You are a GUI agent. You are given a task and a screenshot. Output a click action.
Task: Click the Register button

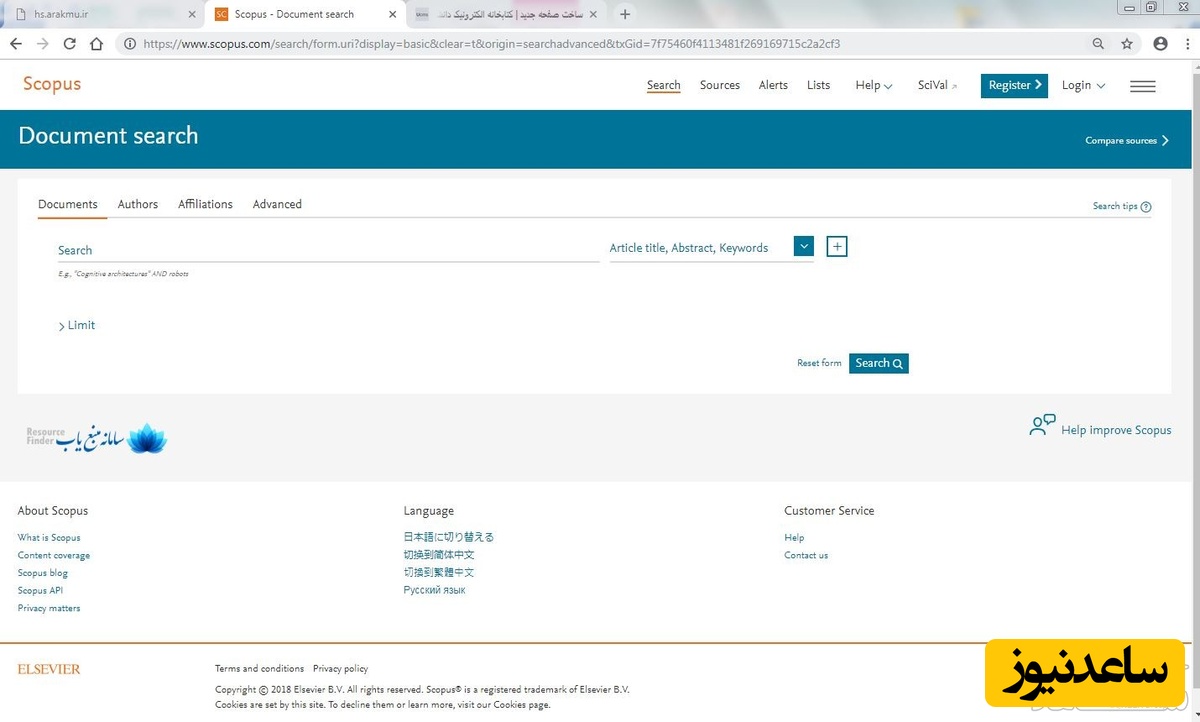1014,85
